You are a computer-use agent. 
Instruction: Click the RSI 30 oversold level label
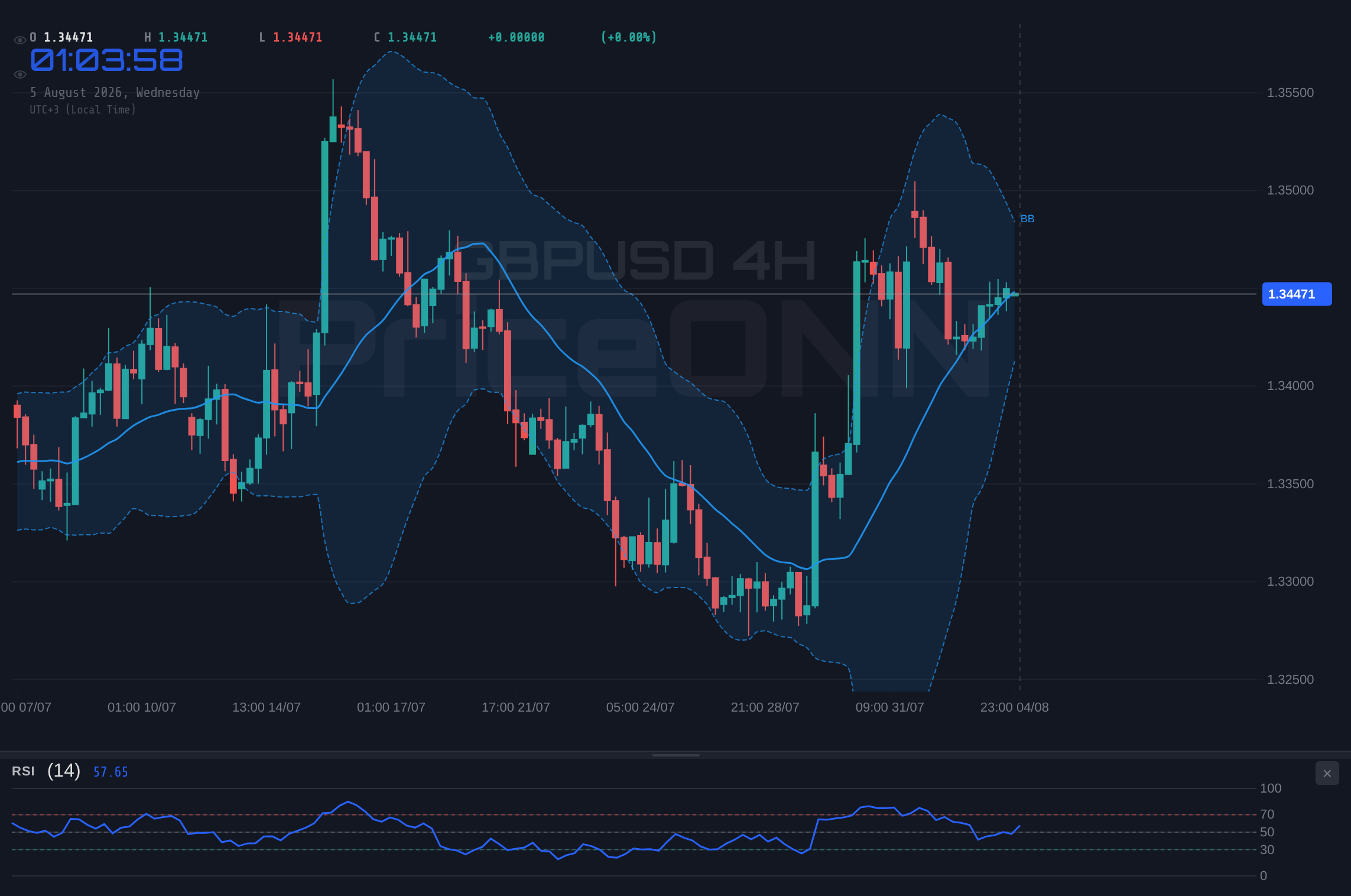[x=1267, y=850]
